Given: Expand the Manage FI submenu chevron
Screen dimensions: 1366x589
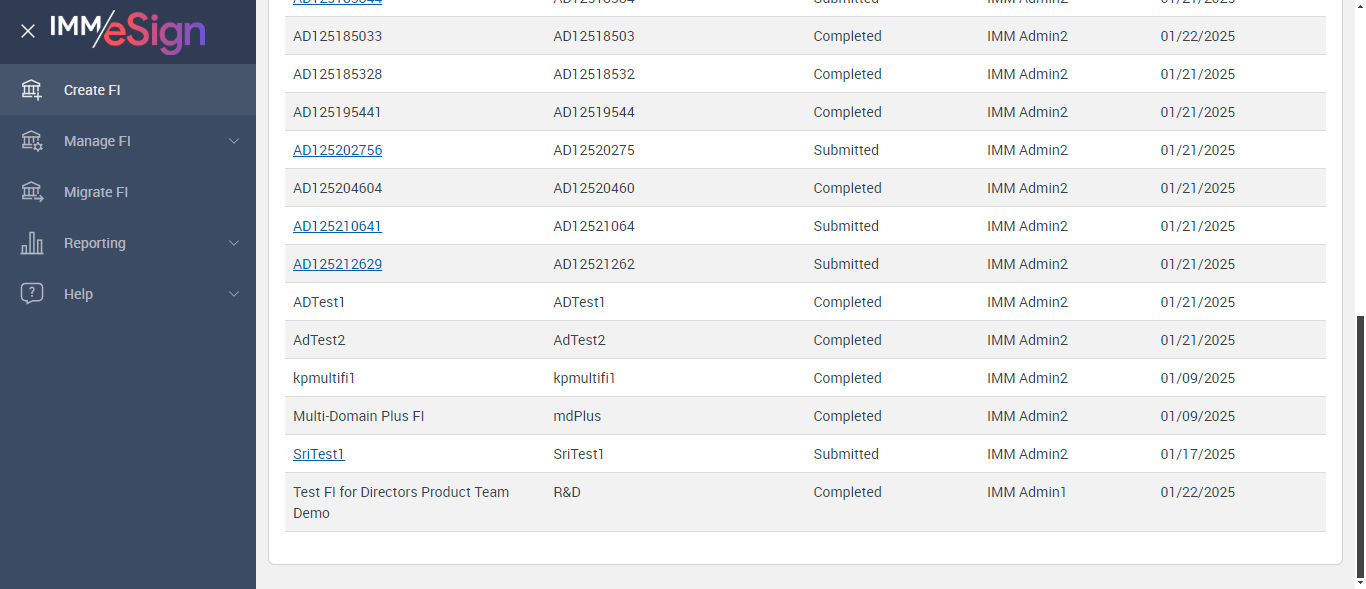Looking at the screenshot, I should (x=234, y=141).
